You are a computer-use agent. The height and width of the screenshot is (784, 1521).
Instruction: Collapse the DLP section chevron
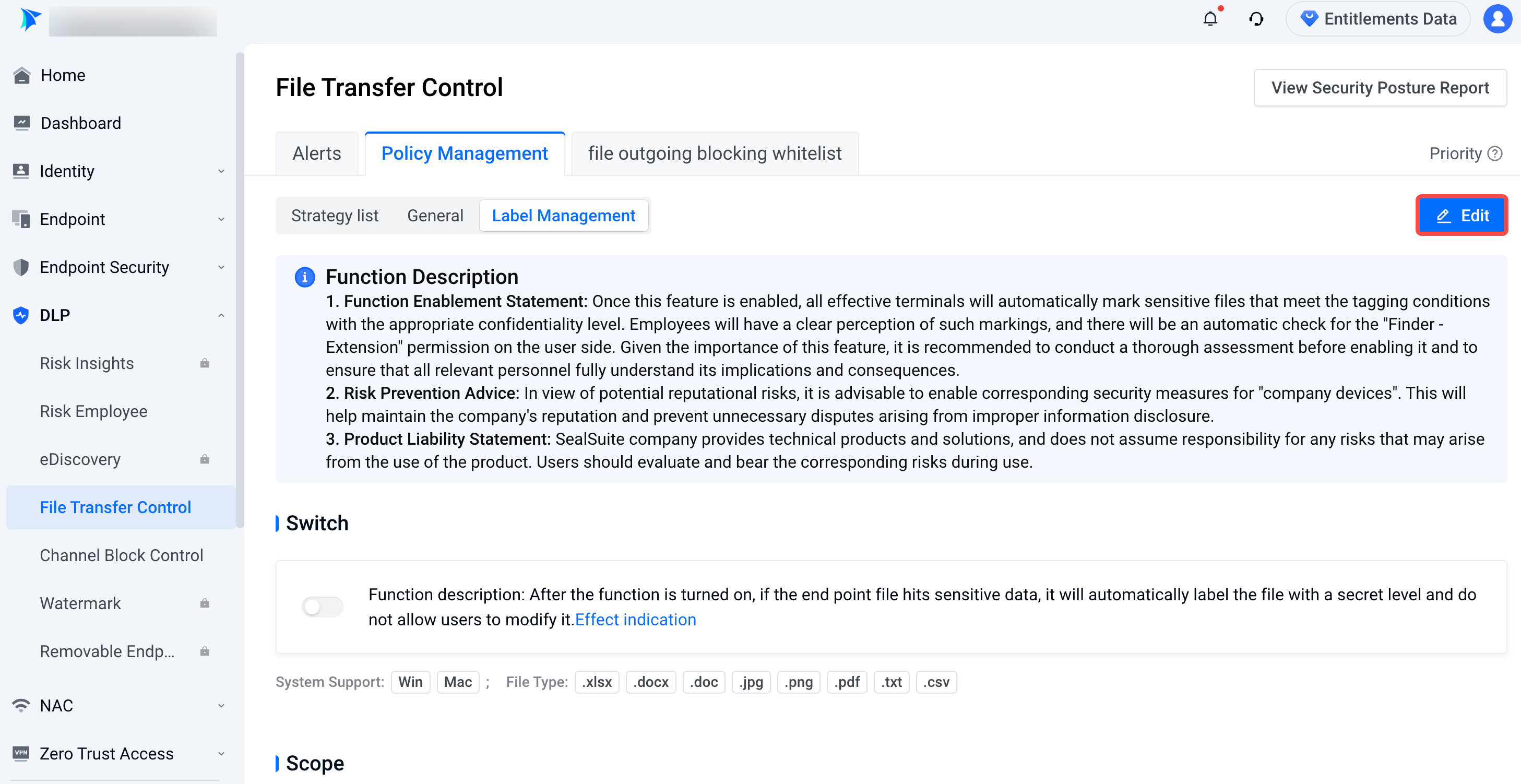(221, 315)
